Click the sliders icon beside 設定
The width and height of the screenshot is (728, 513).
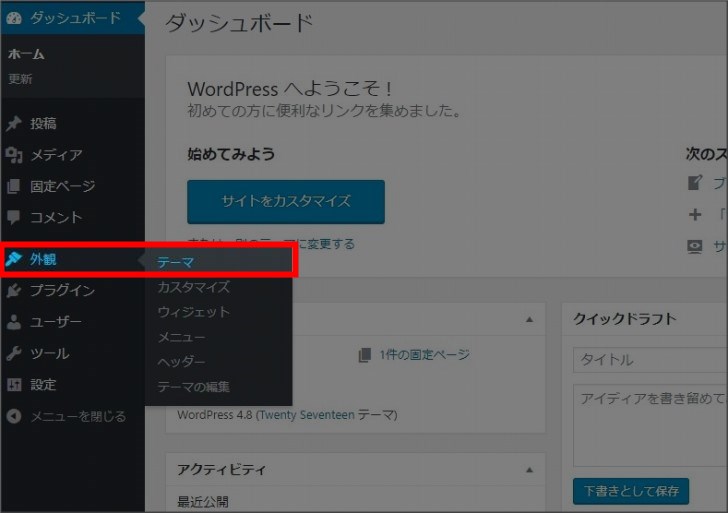(x=14, y=384)
